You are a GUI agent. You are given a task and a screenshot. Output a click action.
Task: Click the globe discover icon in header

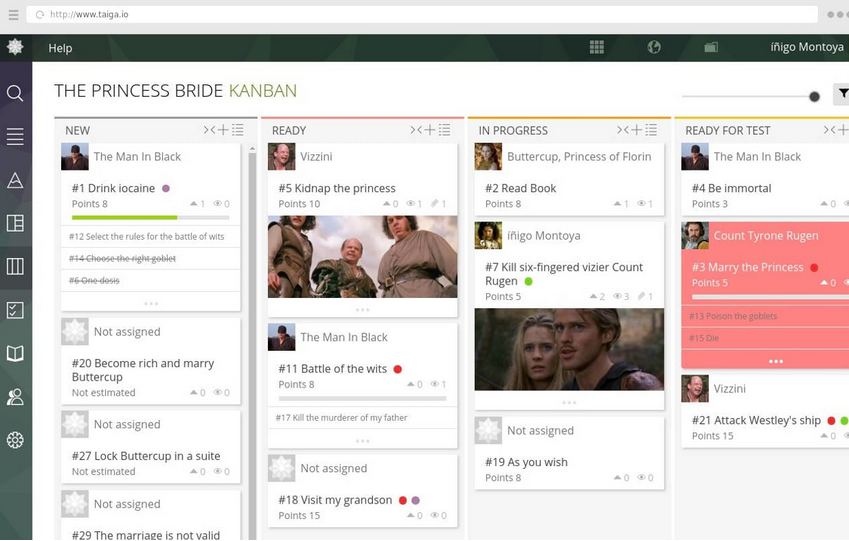[x=654, y=47]
